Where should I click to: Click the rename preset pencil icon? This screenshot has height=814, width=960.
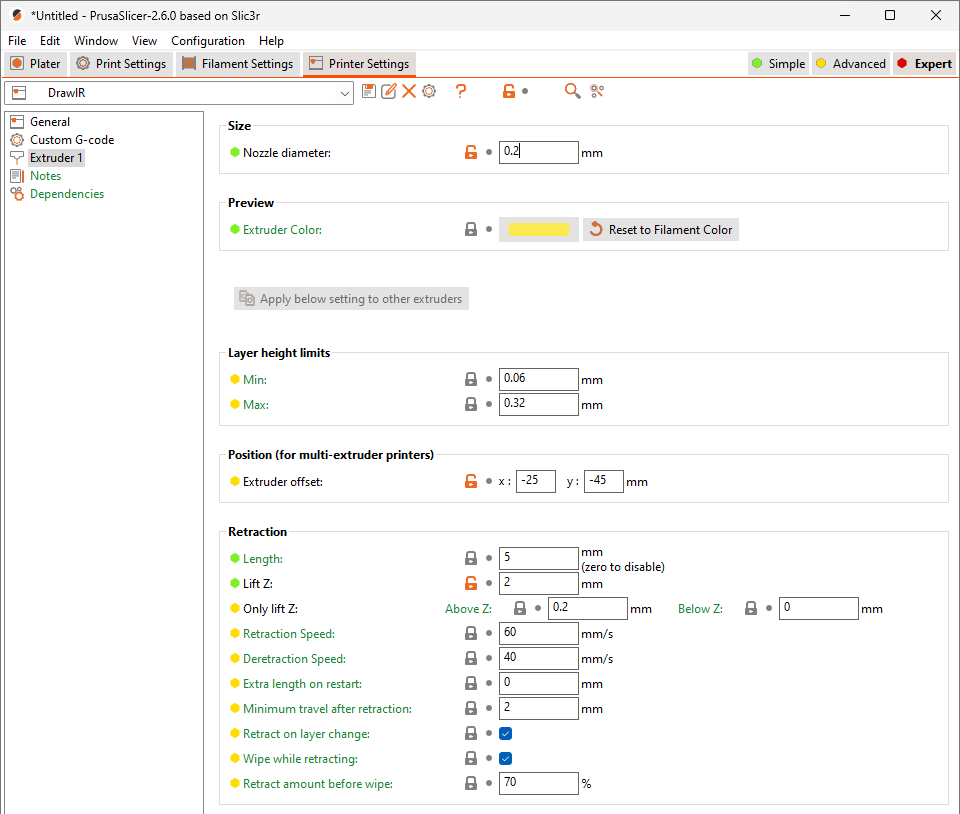(x=389, y=91)
